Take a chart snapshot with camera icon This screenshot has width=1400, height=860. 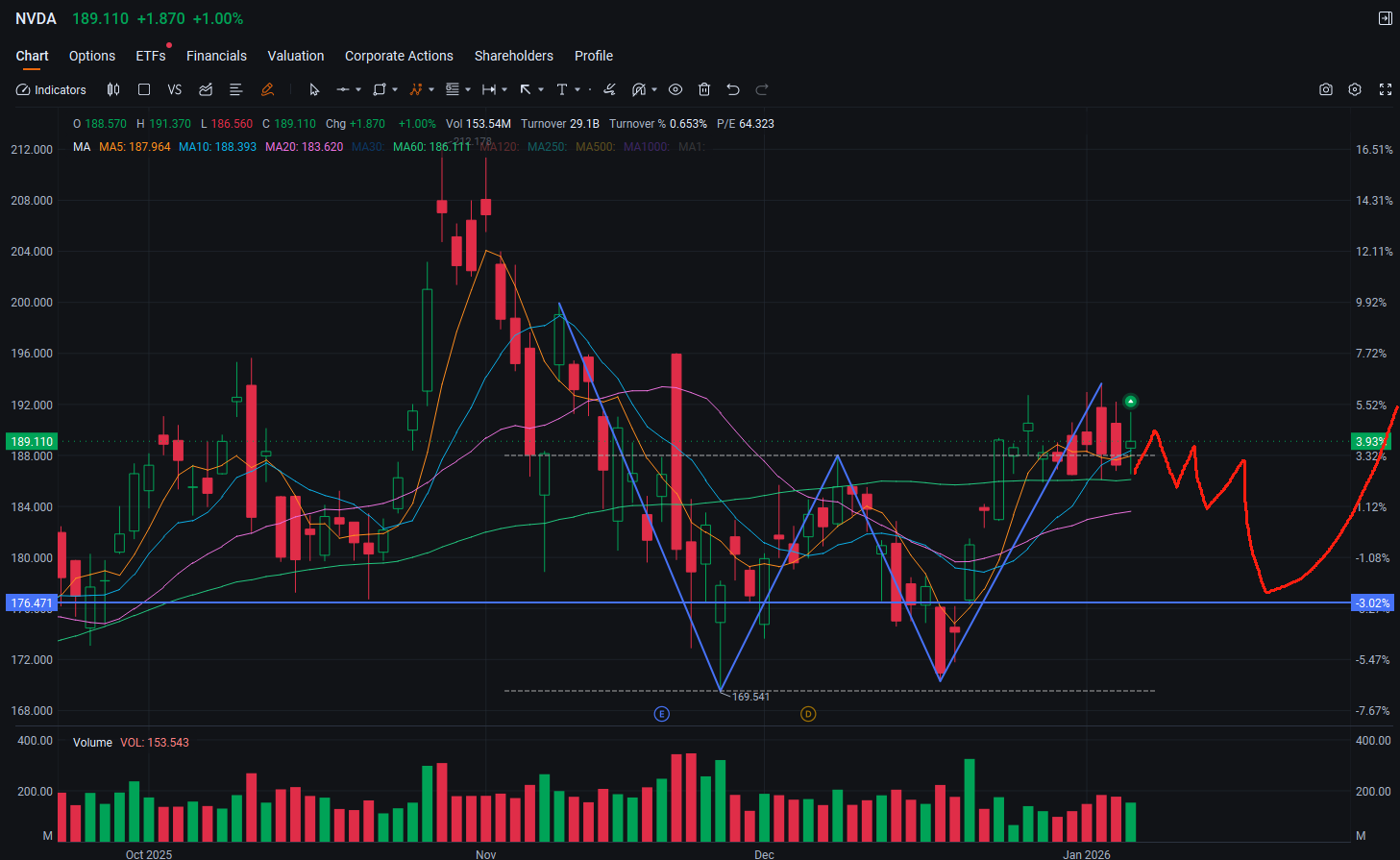[x=1326, y=89]
